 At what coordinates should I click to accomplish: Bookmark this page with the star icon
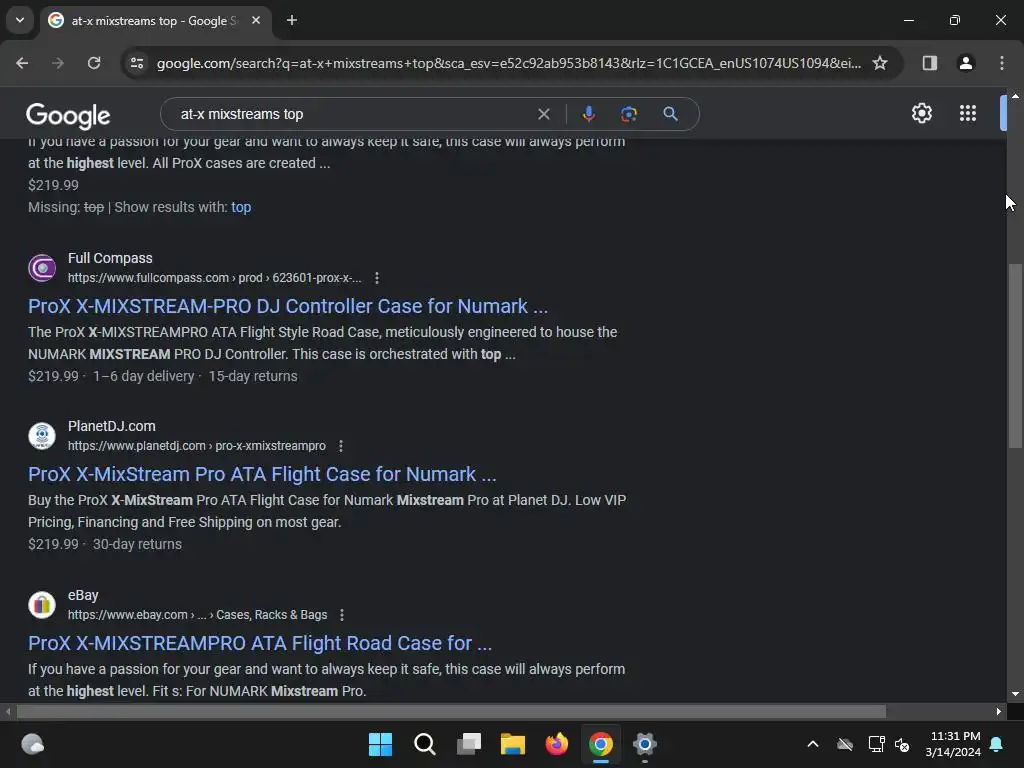click(880, 63)
